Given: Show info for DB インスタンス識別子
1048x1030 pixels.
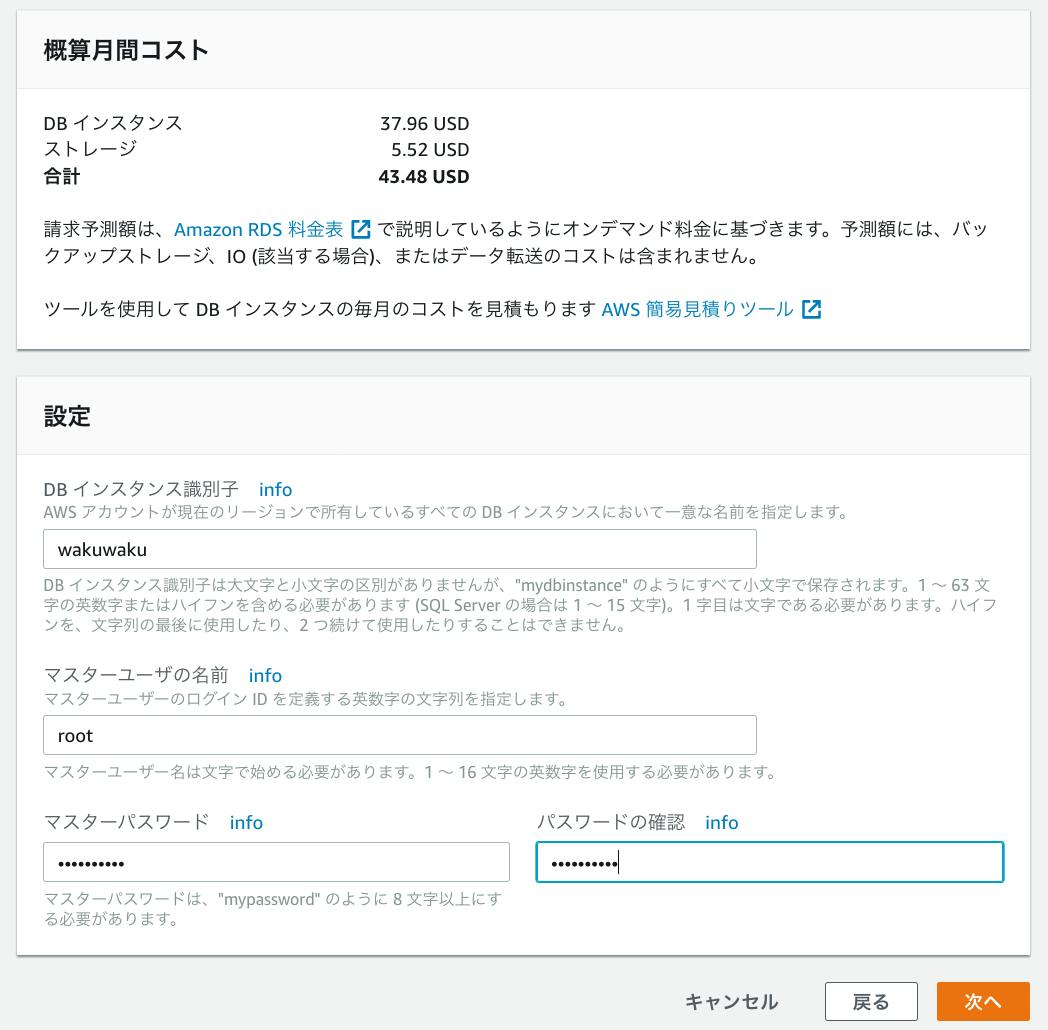Looking at the screenshot, I should [275, 489].
